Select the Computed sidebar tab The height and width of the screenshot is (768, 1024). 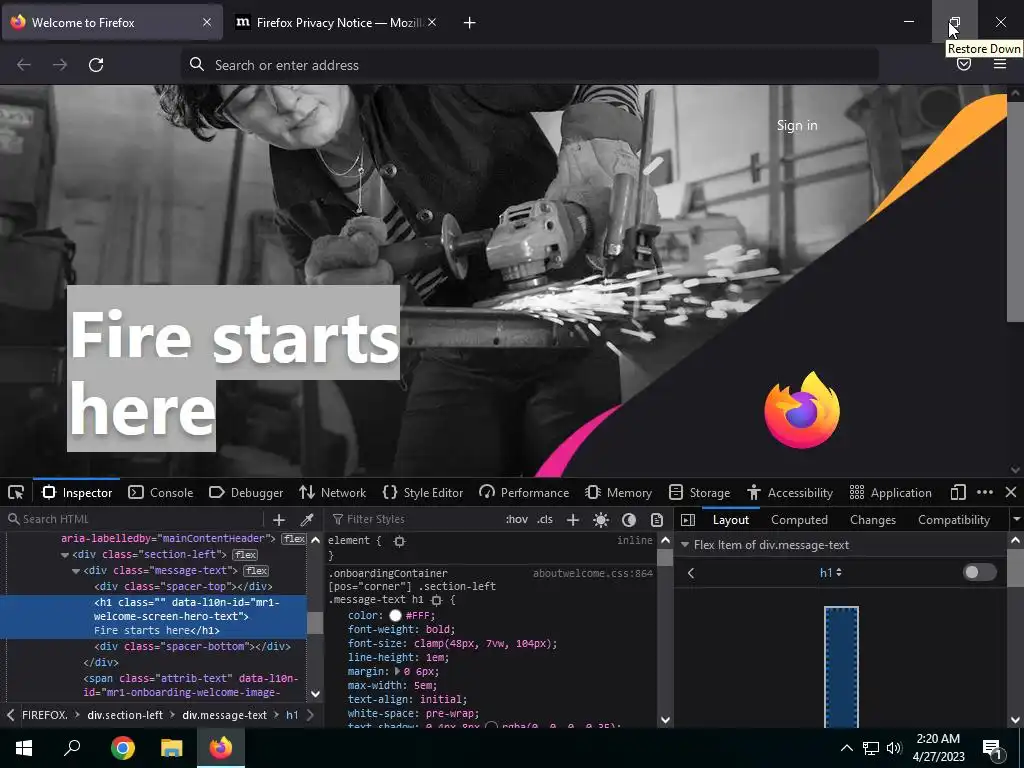coord(799,520)
